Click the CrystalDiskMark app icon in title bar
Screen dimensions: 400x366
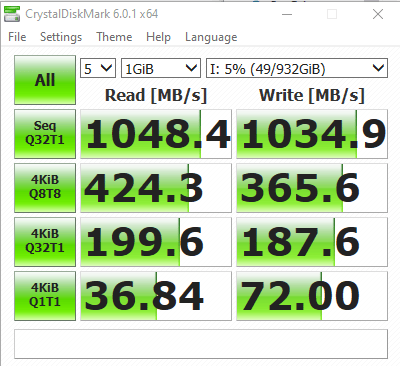tap(12, 14)
